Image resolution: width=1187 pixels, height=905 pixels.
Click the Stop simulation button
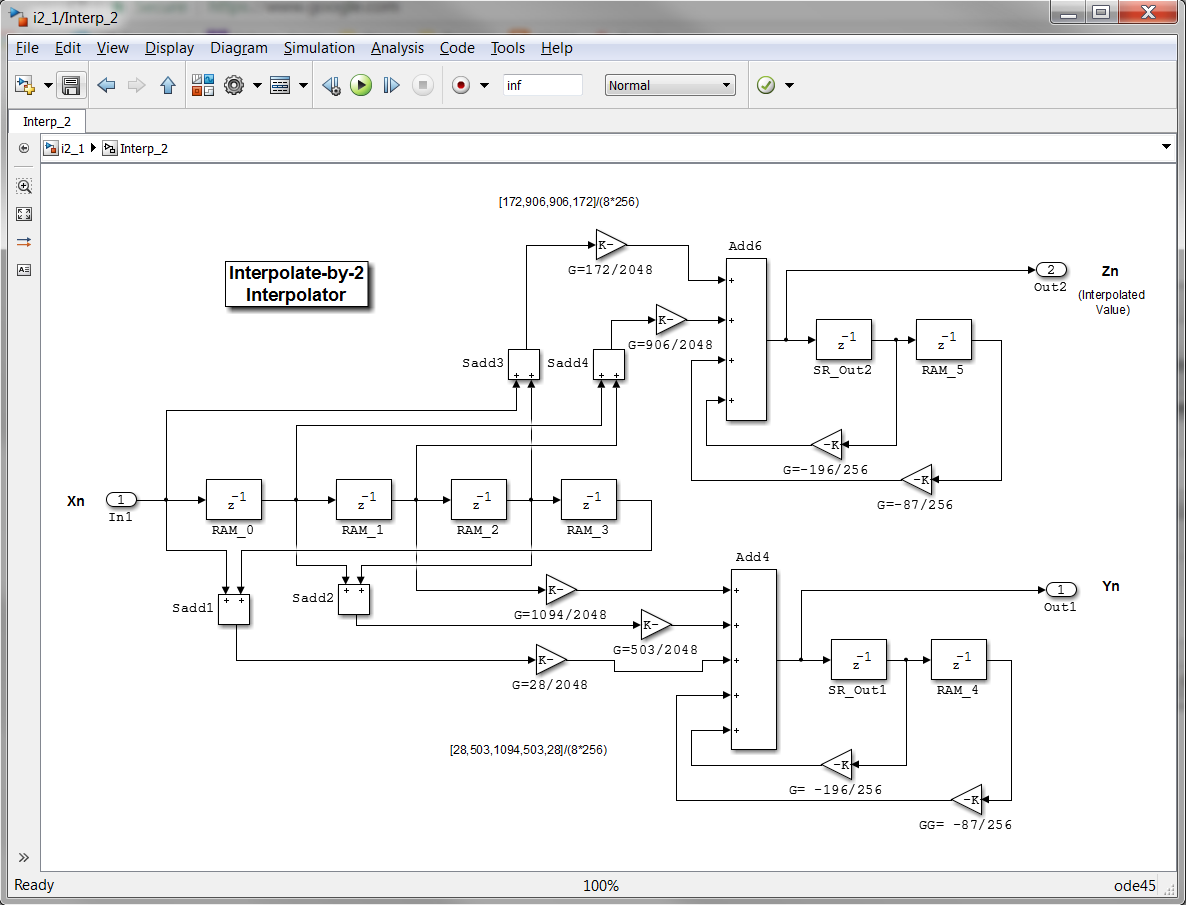pos(423,86)
